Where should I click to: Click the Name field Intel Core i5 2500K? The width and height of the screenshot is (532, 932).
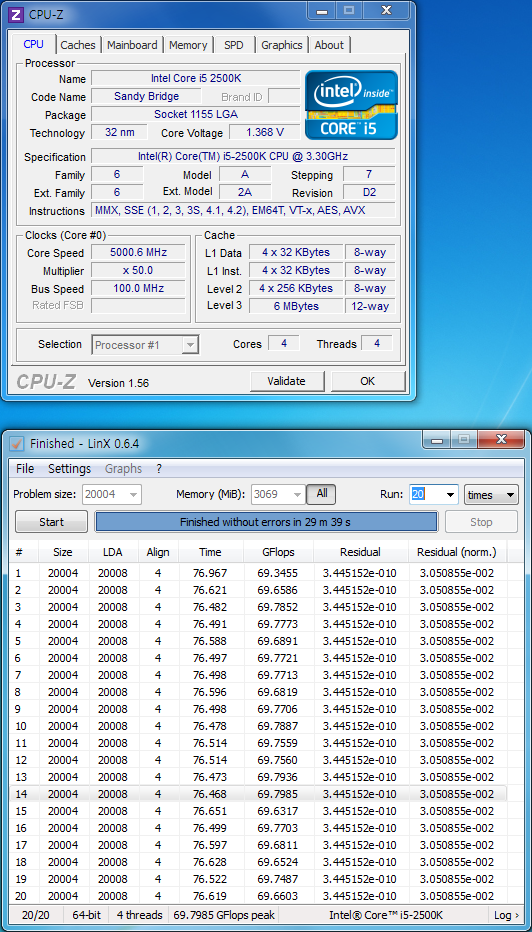click(196, 78)
